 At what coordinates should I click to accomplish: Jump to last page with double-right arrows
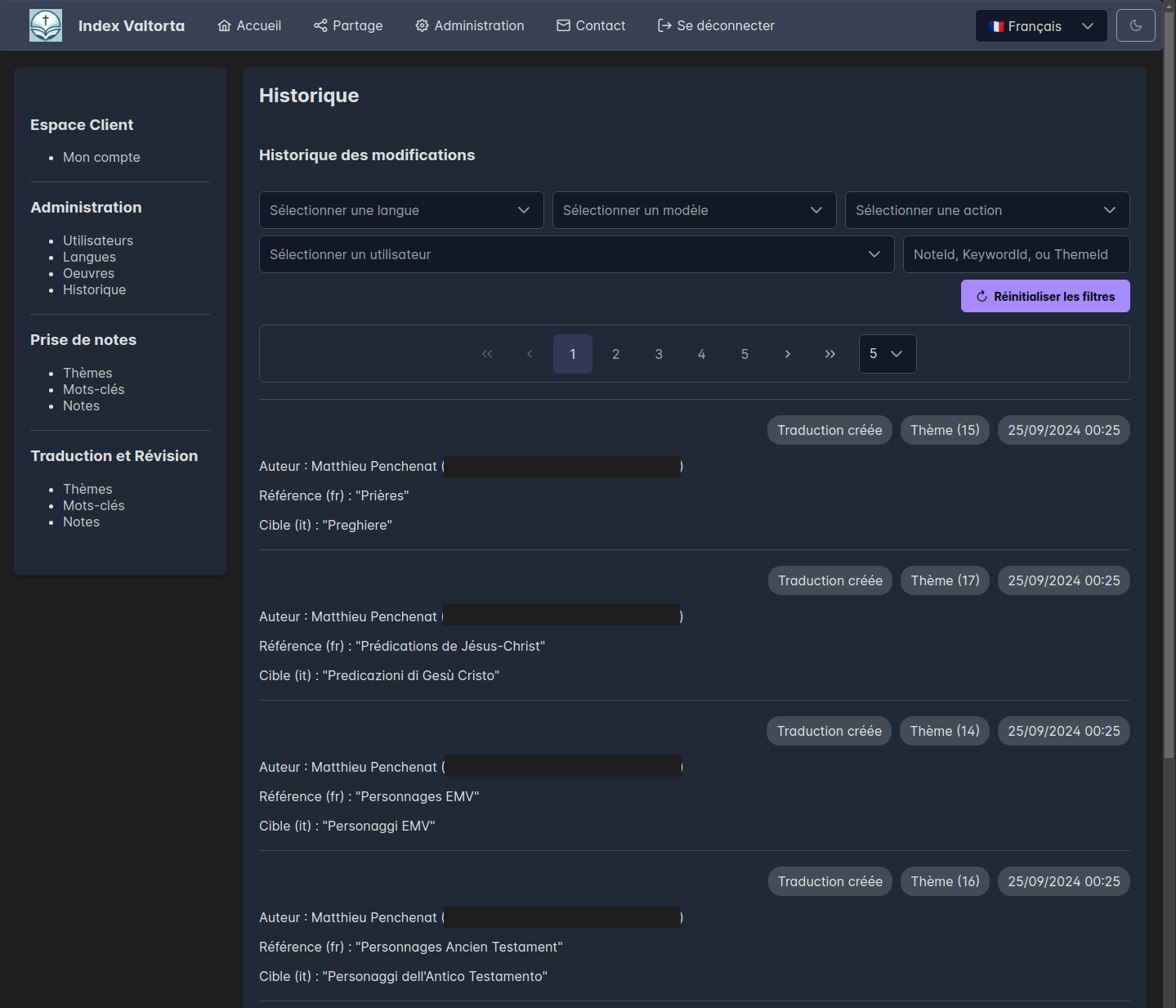[830, 354]
